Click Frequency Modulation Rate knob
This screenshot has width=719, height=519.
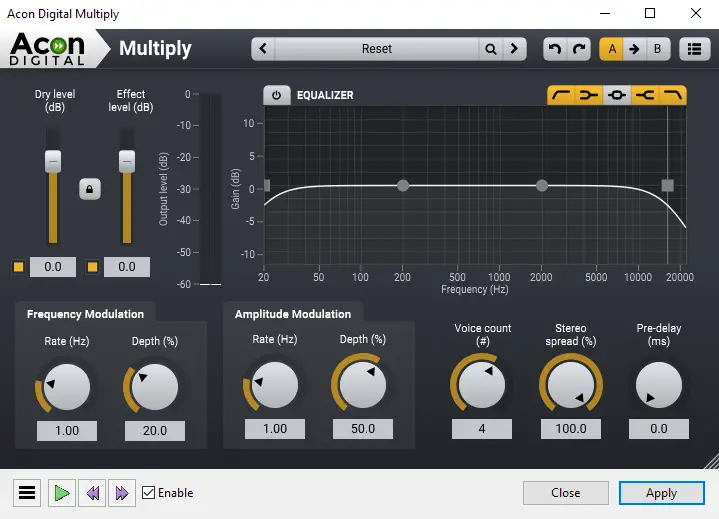(66, 387)
